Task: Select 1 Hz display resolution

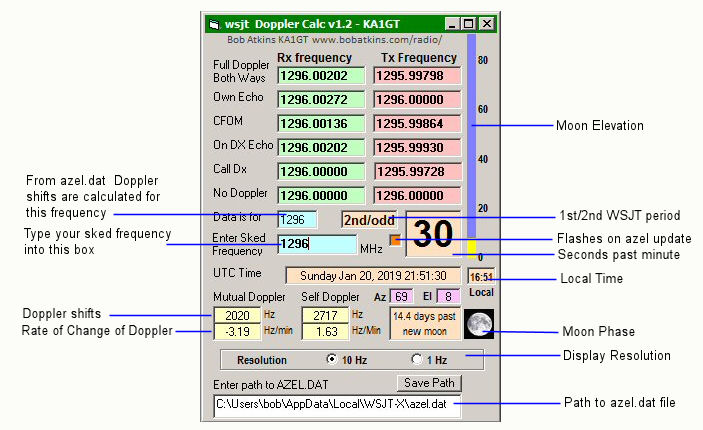Action: tap(416, 359)
